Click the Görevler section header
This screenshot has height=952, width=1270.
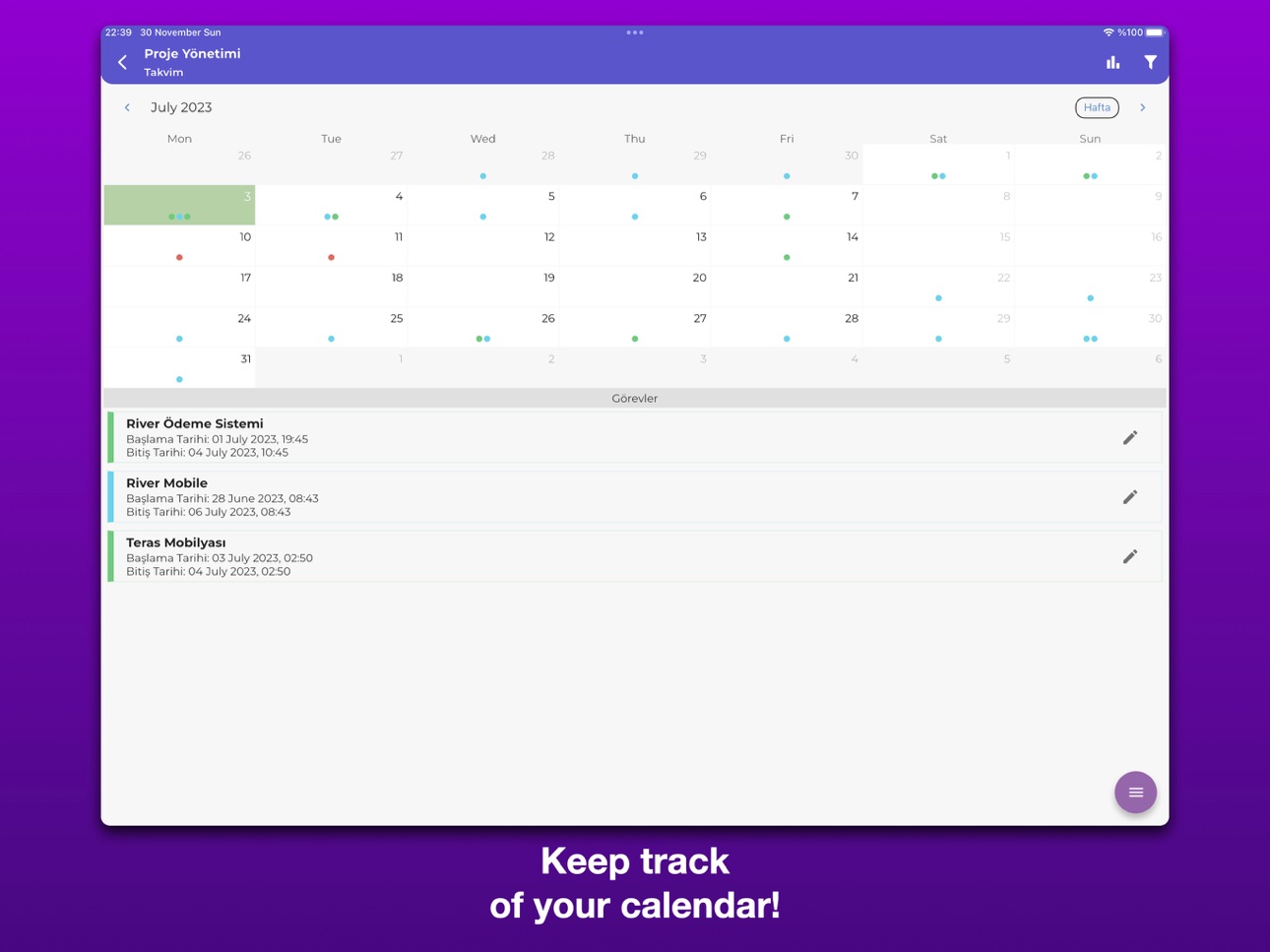pyautogui.click(x=635, y=398)
